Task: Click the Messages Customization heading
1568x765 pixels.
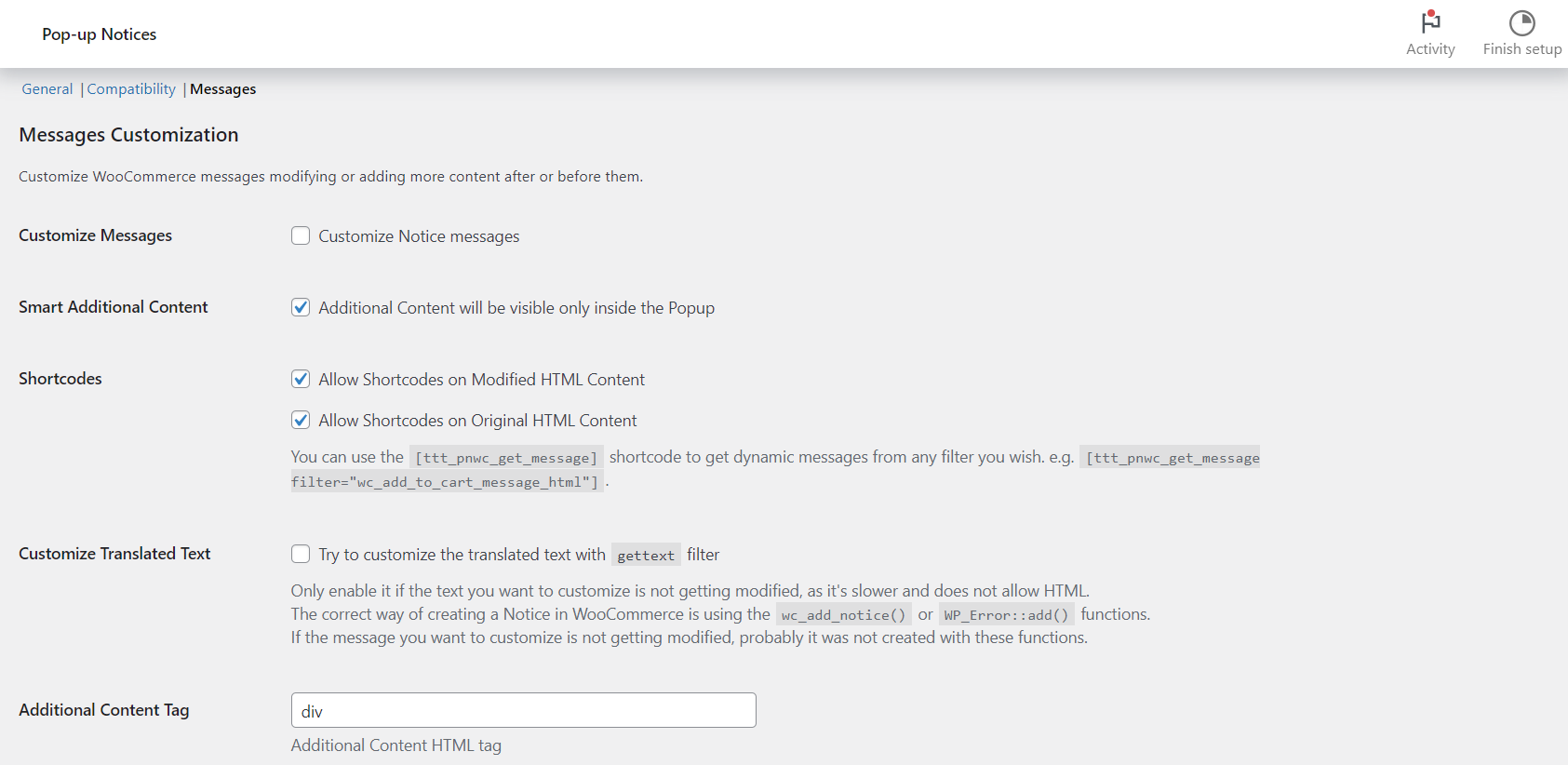Action: click(x=128, y=135)
